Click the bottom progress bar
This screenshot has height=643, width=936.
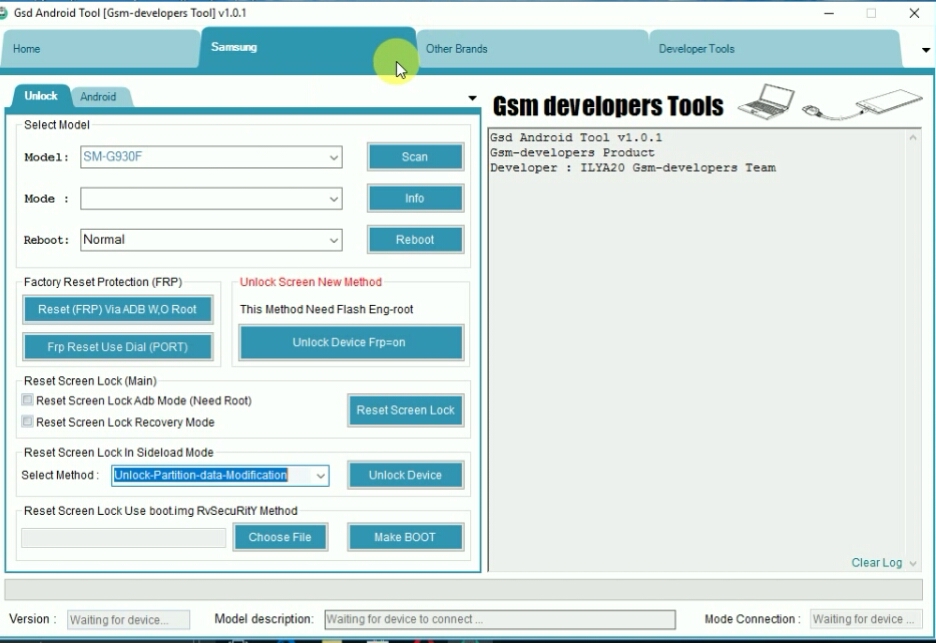point(463,590)
